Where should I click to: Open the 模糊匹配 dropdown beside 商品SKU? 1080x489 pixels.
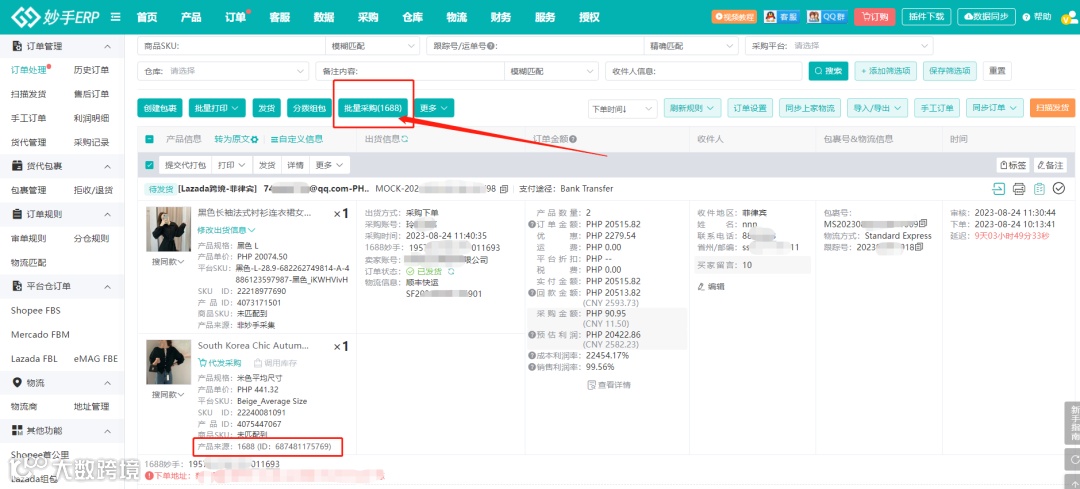pyautogui.click(x=372, y=46)
